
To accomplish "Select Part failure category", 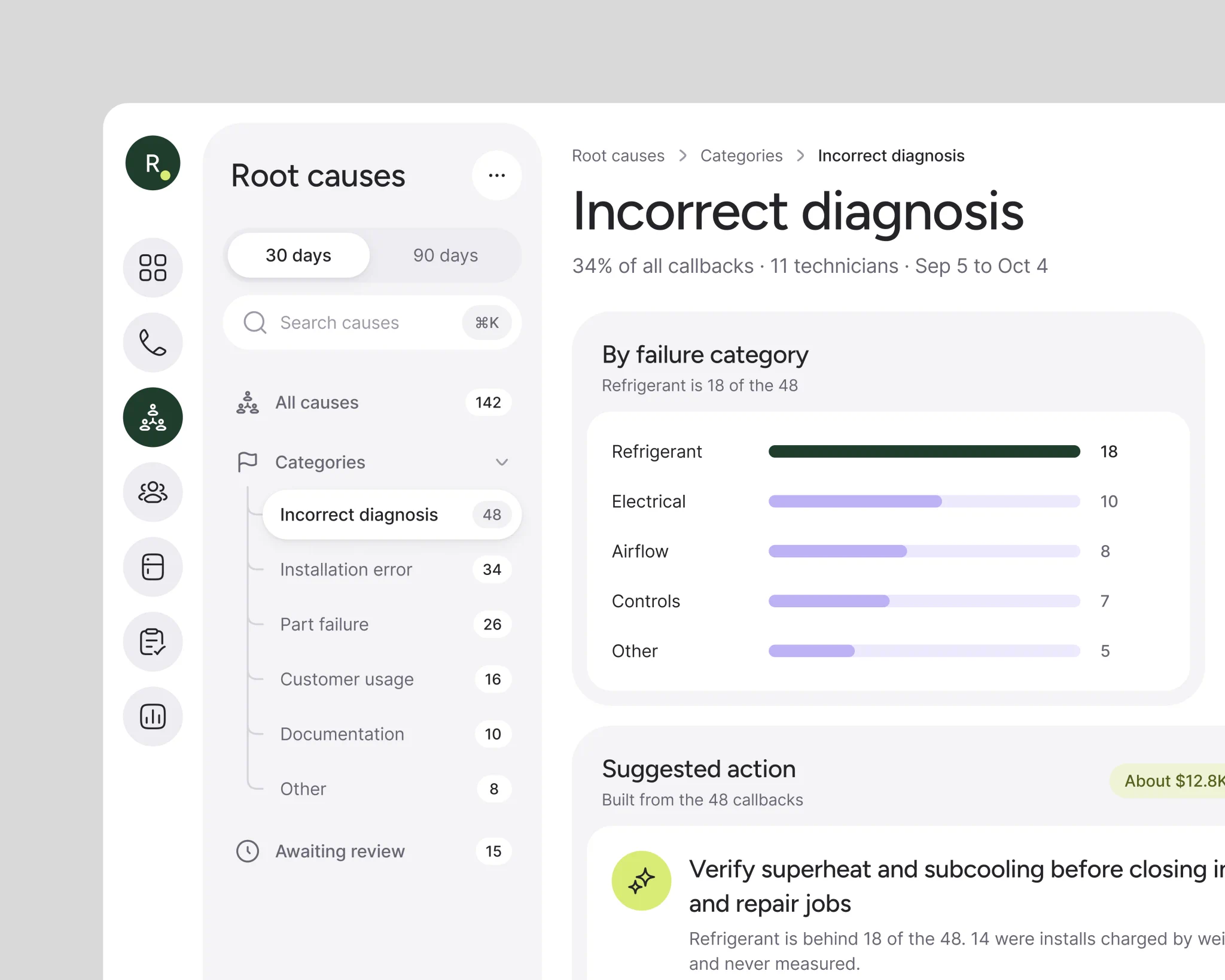I will coord(392,624).
